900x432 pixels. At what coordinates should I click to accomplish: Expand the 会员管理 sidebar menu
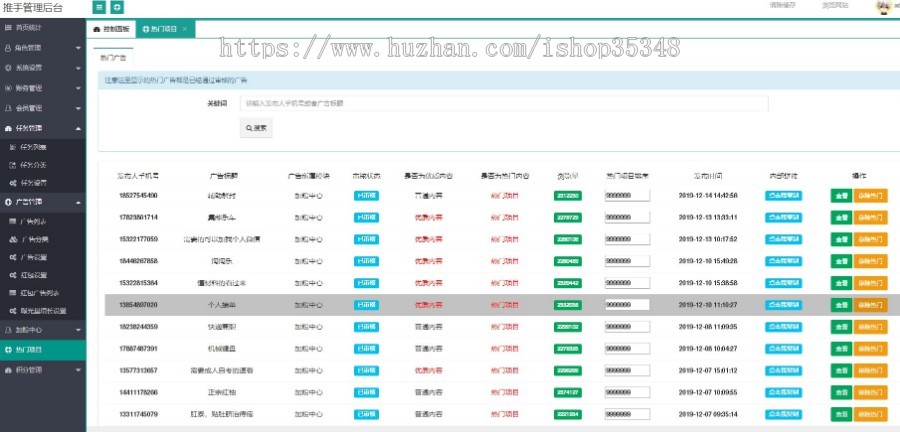click(x=42, y=108)
